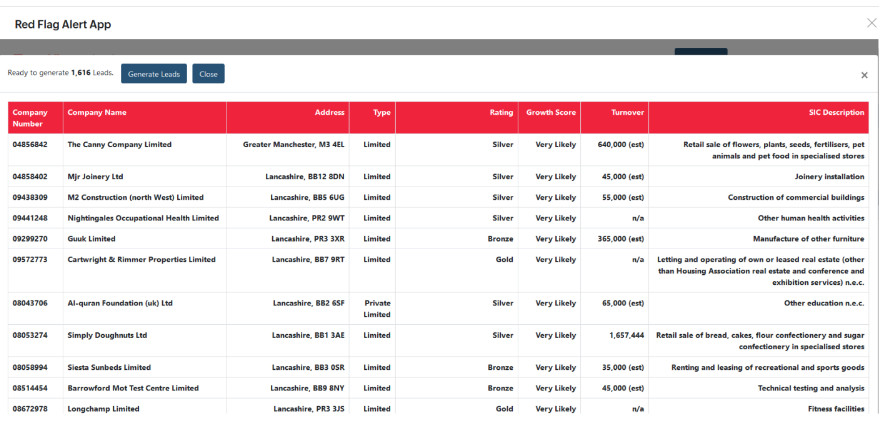Click address Lancashire, PR3 3XR
This screenshot has height=423, width=881.
point(308,239)
